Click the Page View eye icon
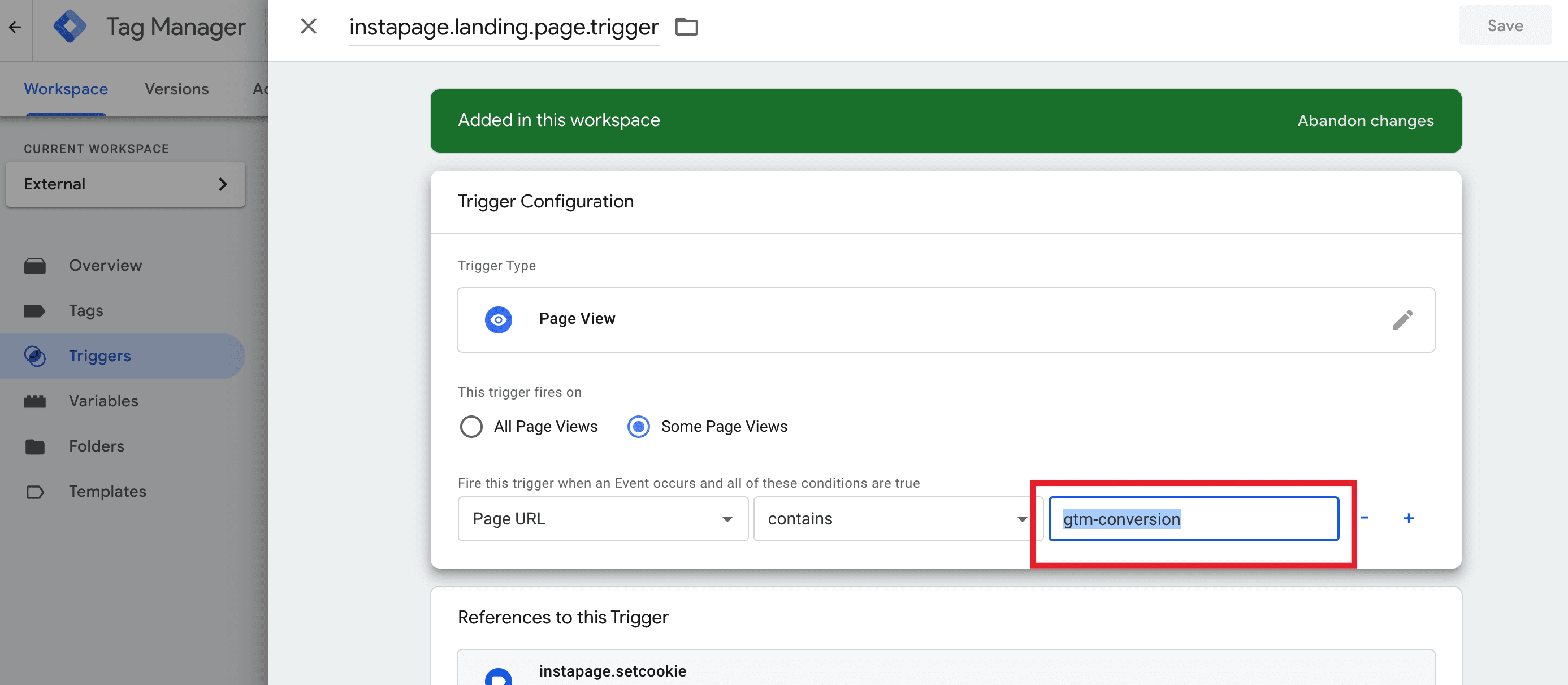The width and height of the screenshot is (1568, 685). pos(498,319)
